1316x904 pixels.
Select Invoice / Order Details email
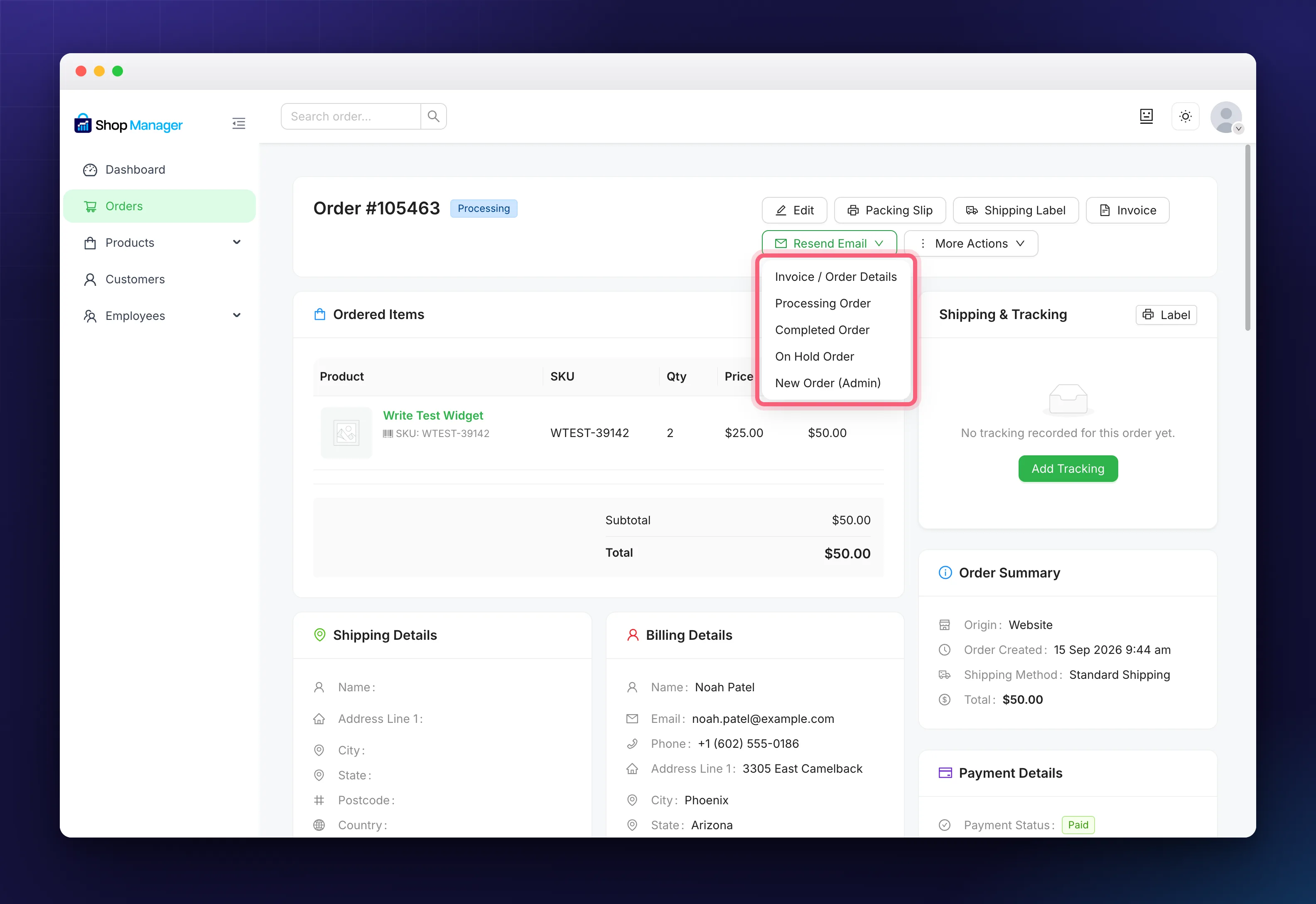[835, 277]
